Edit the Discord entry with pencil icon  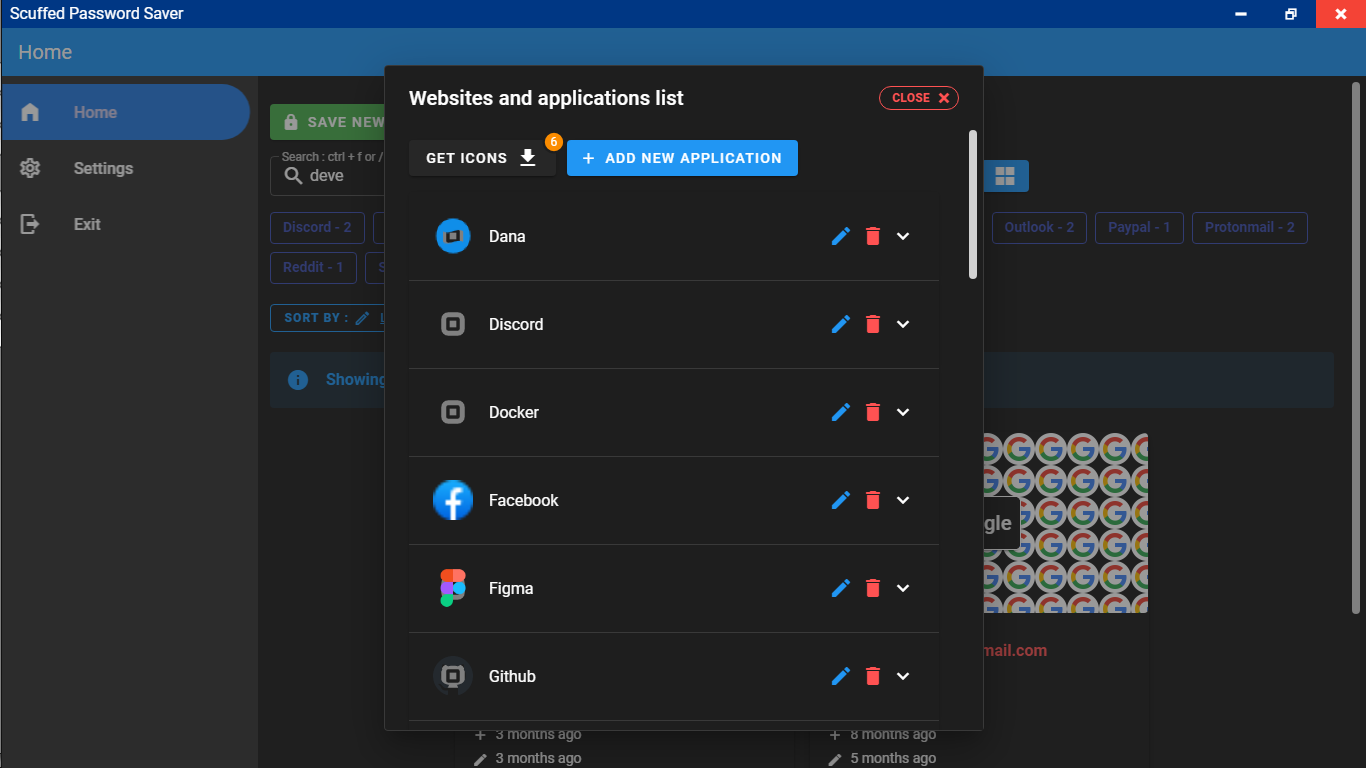841,324
